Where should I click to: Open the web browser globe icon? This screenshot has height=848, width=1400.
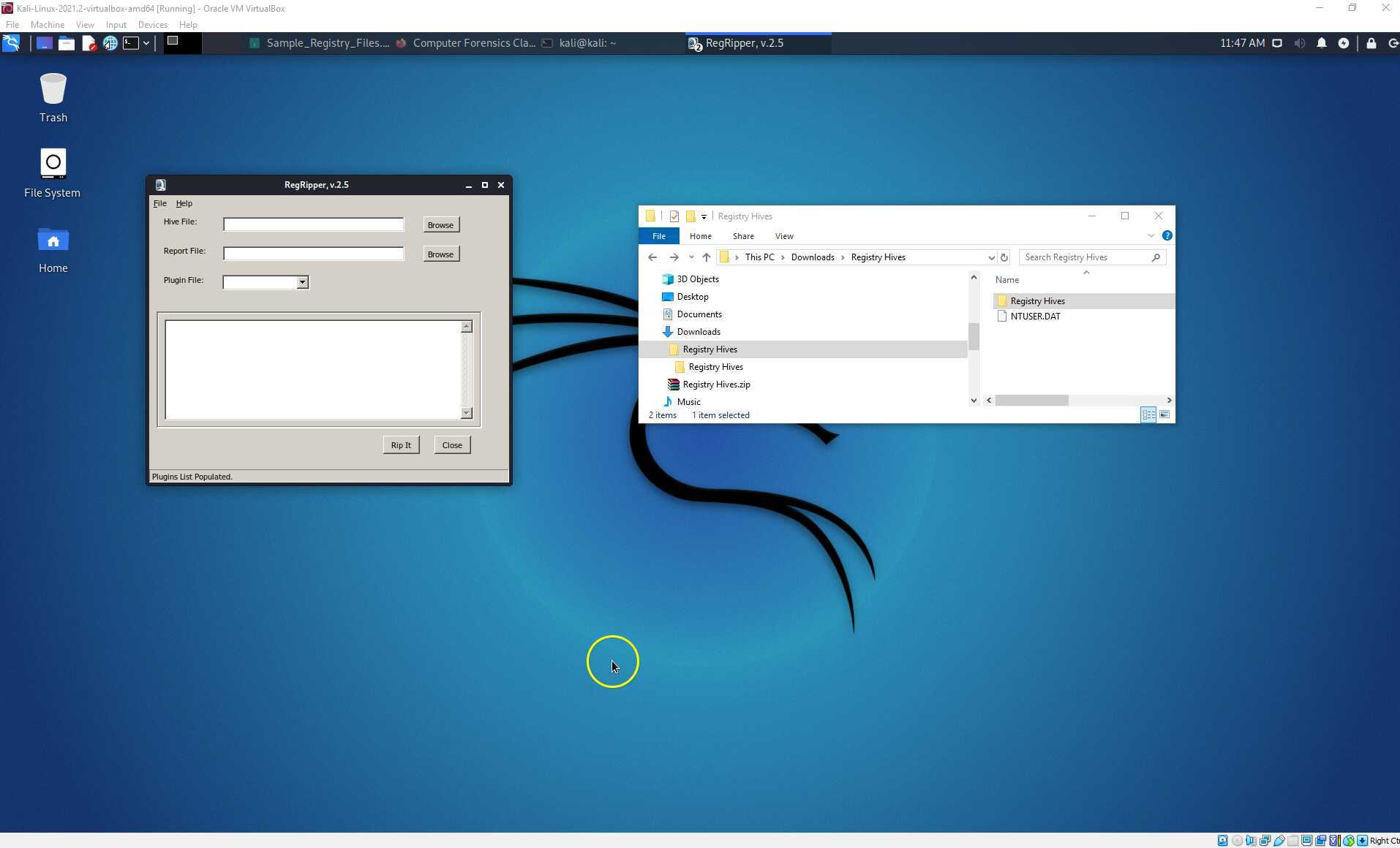[110, 42]
